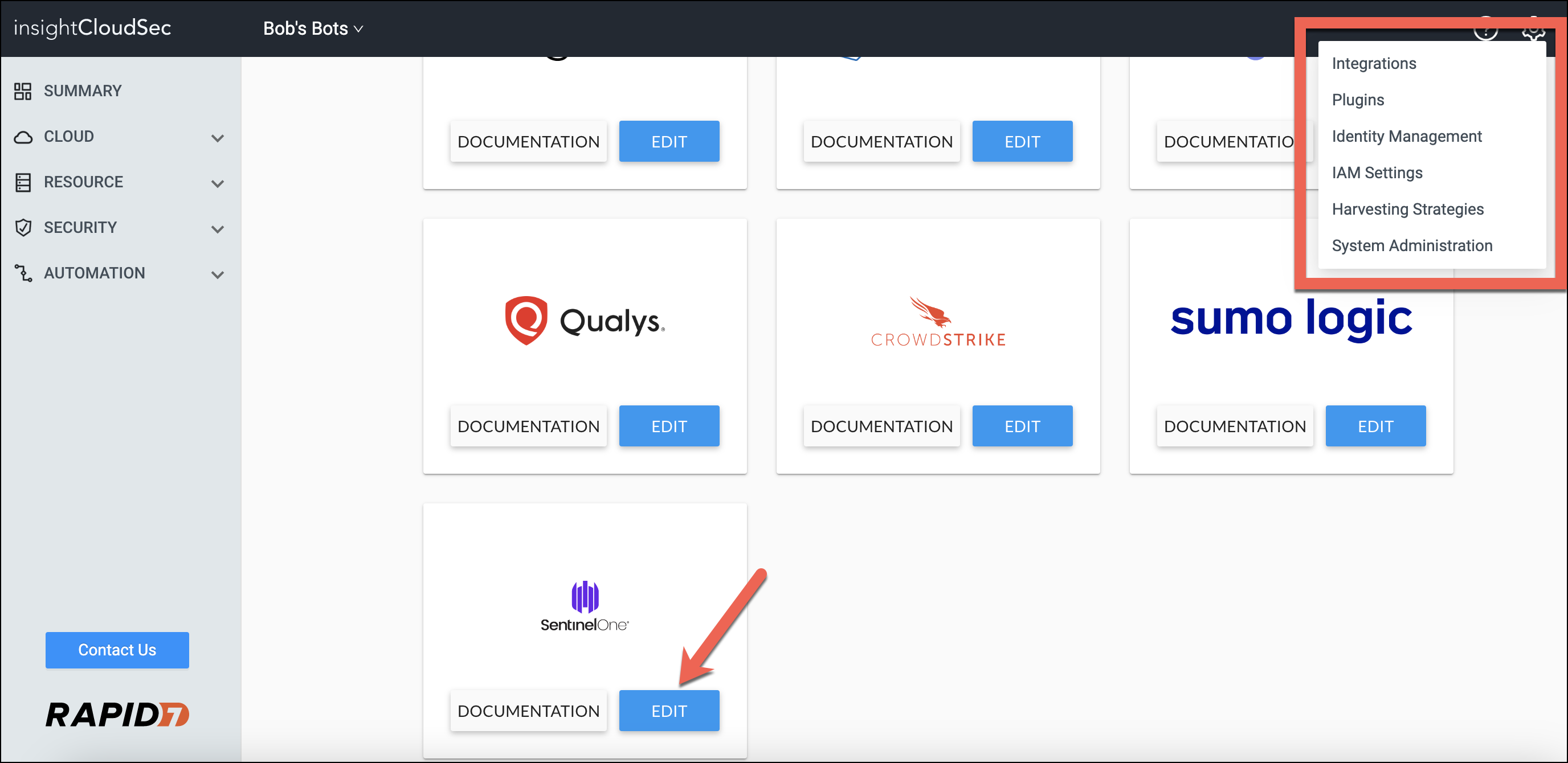Expand the Cloud menu chevron
Screen dimensions: 1568x763
click(217, 138)
